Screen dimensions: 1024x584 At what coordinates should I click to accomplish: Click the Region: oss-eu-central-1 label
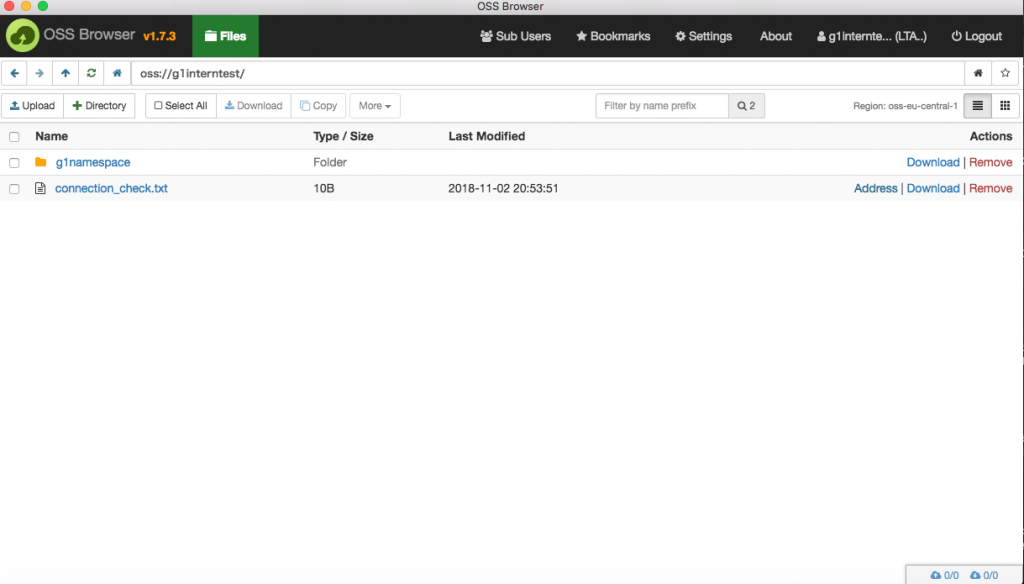905,106
